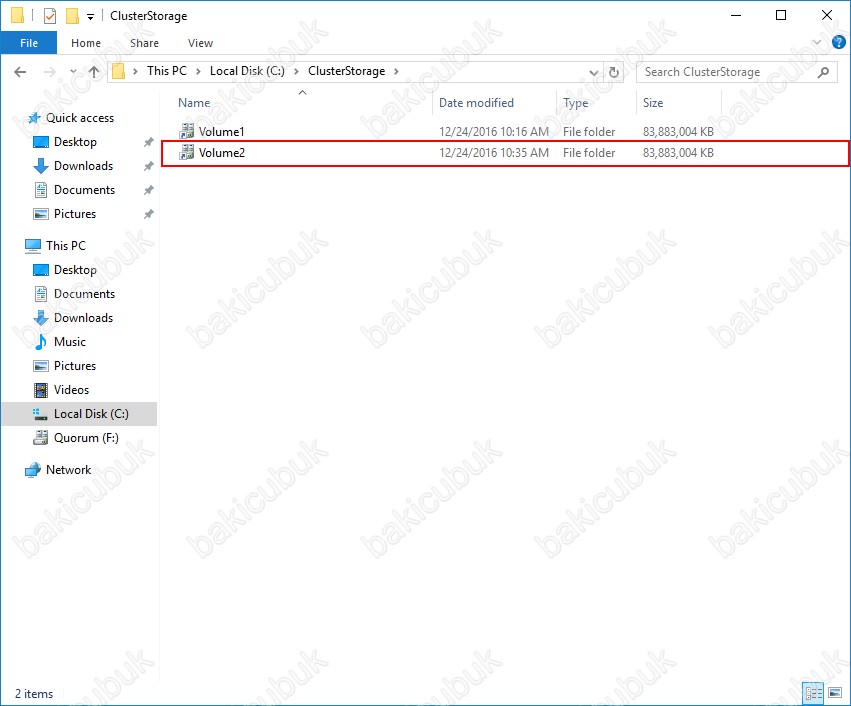Select This PC in the address breadcrumb

(x=167, y=71)
